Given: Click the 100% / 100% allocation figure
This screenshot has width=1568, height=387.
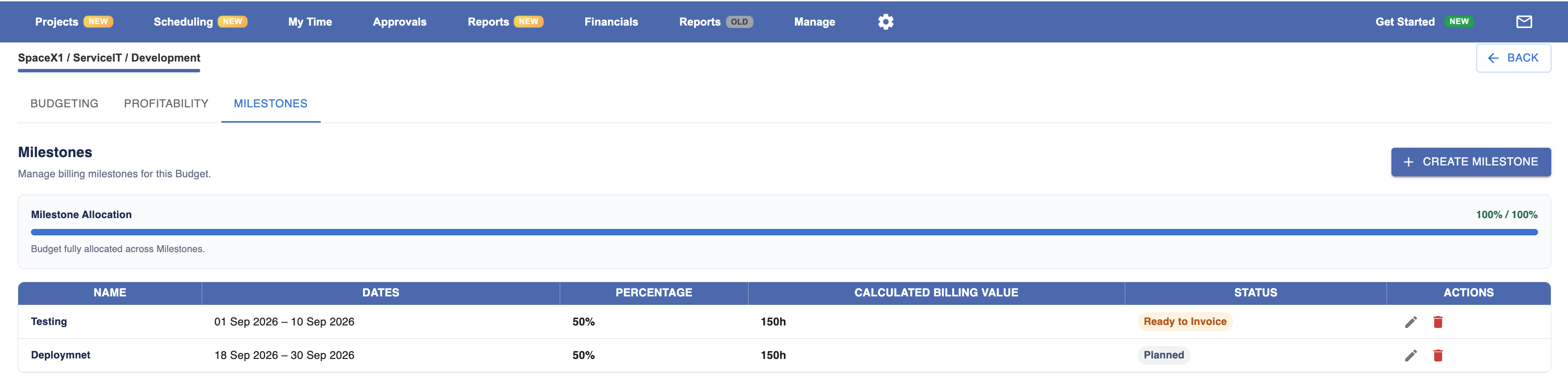Looking at the screenshot, I should pos(1507,215).
